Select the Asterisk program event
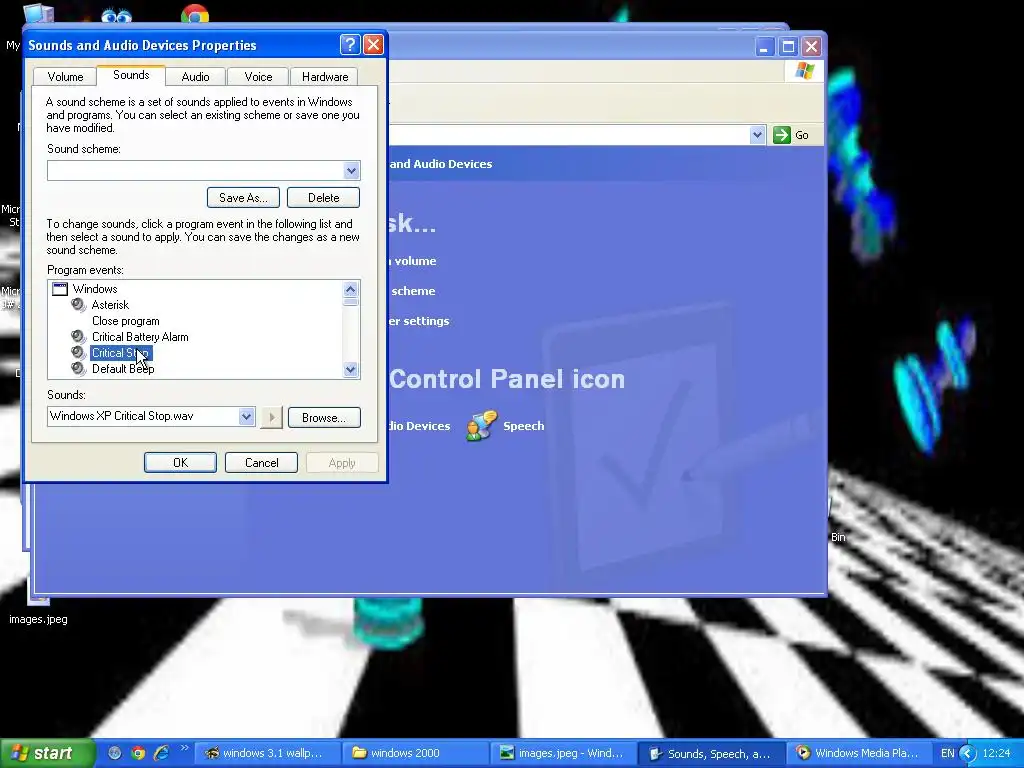 pyautogui.click(x=110, y=304)
